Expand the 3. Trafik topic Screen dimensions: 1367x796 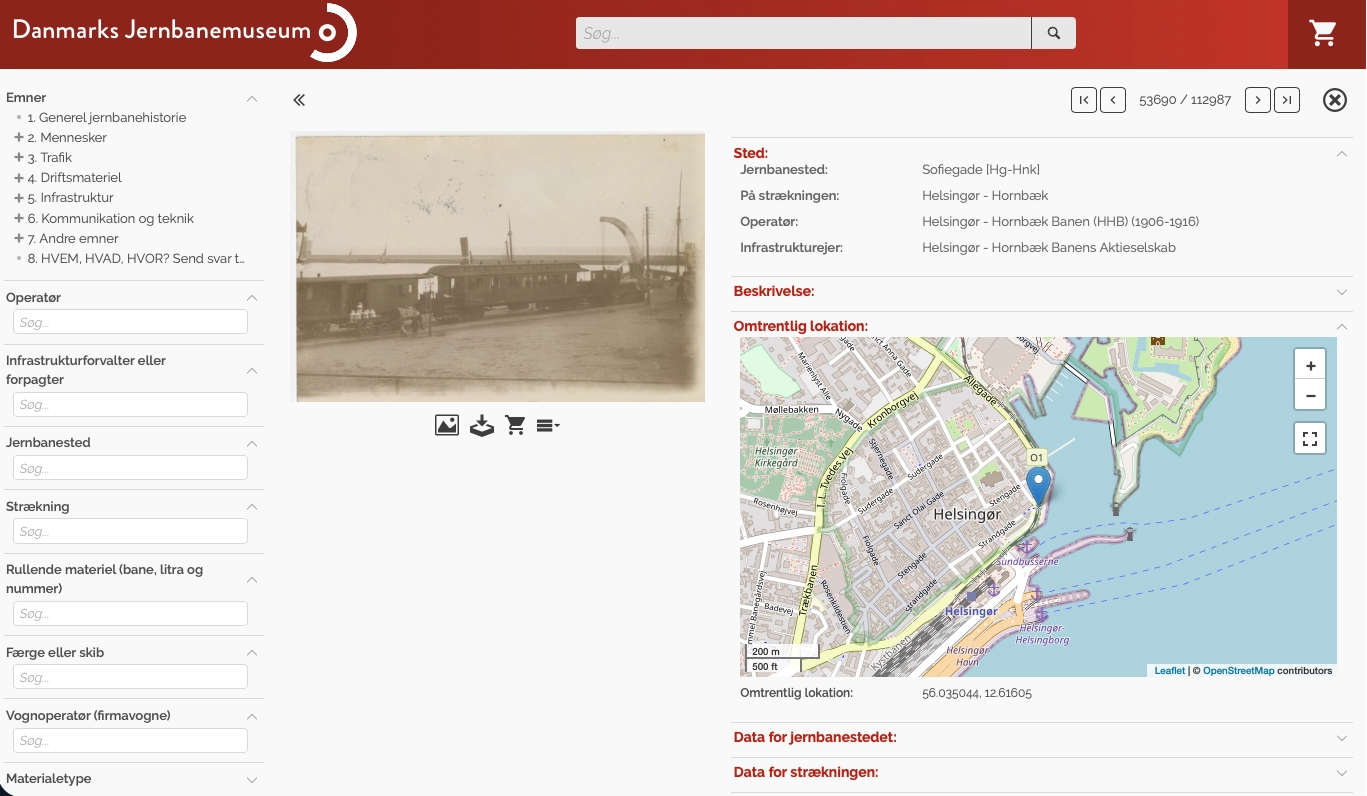pos(19,157)
